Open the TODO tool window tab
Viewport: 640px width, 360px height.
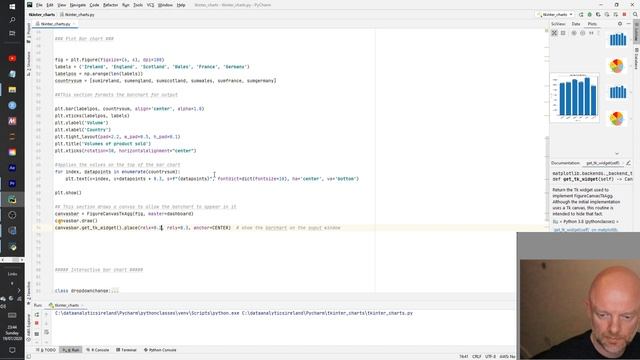point(46,350)
